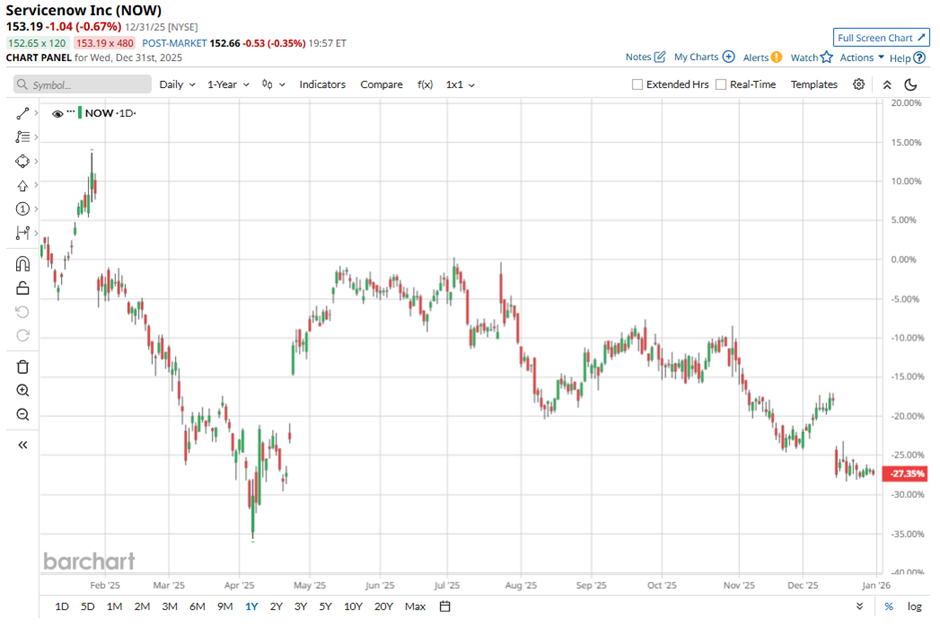Viewport: 940px width, 628px height.
Task: Collapse the drawing toolbar with double chevron
Action: click(x=22, y=445)
